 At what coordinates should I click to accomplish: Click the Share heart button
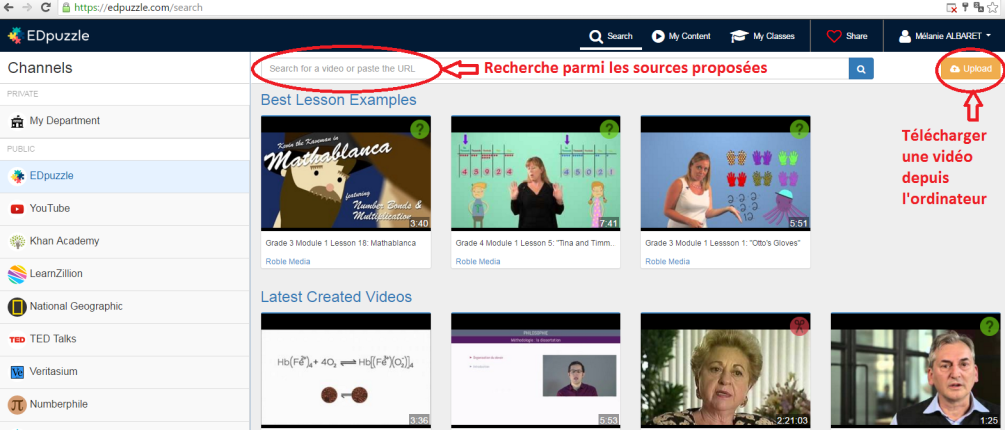coord(846,36)
